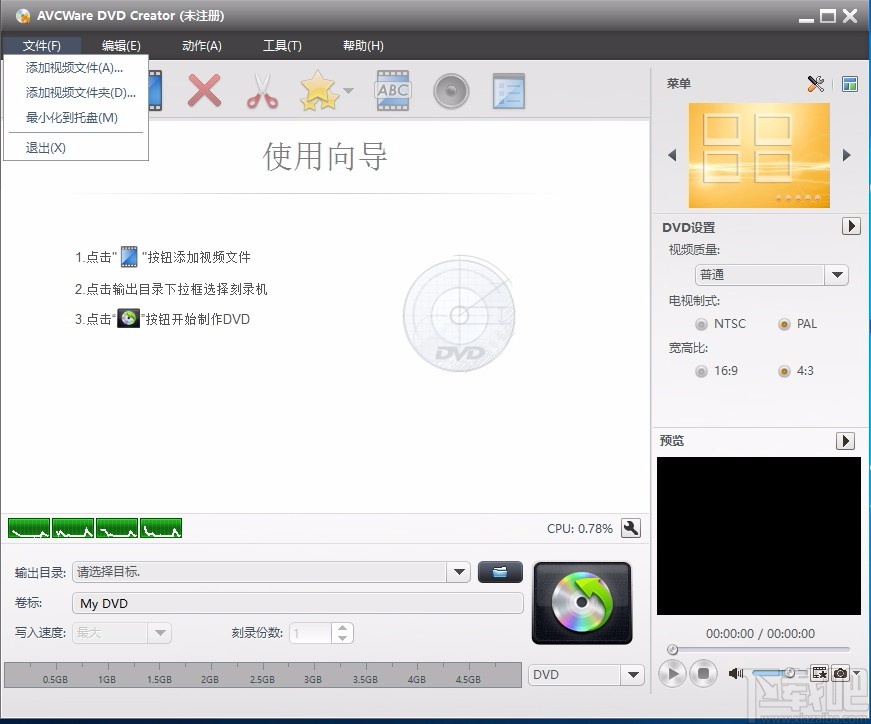Screen dimensions: 871x724
Task: Select the delete video file icon
Action: point(204,90)
